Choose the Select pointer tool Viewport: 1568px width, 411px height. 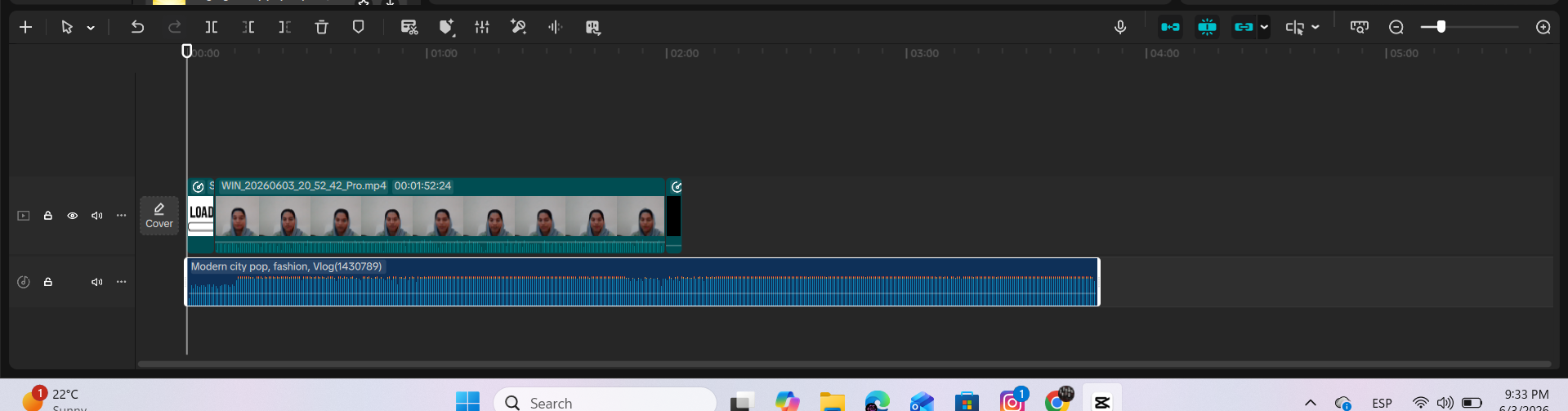67,27
